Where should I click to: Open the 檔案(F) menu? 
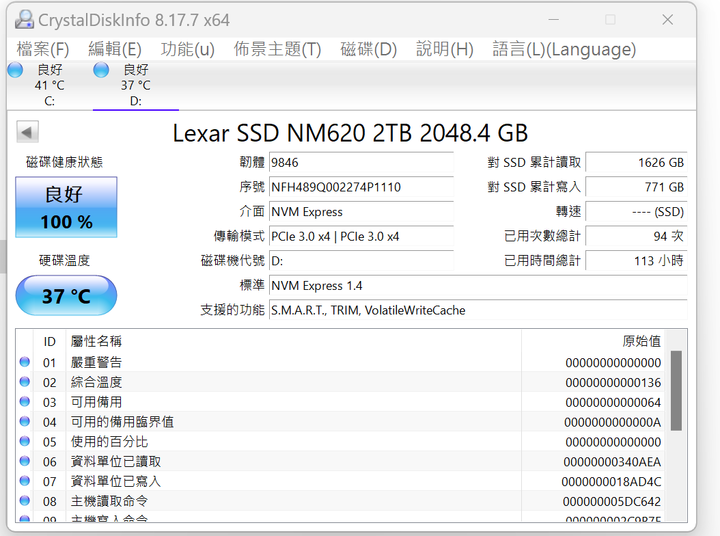click(x=43, y=49)
